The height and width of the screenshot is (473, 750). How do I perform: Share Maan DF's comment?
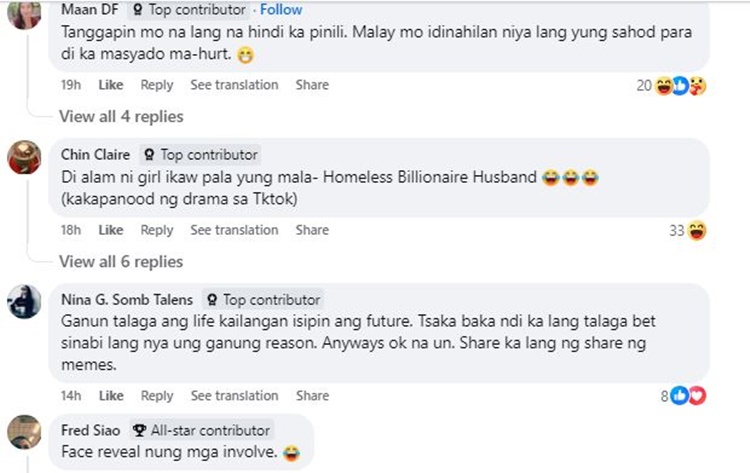pos(312,85)
